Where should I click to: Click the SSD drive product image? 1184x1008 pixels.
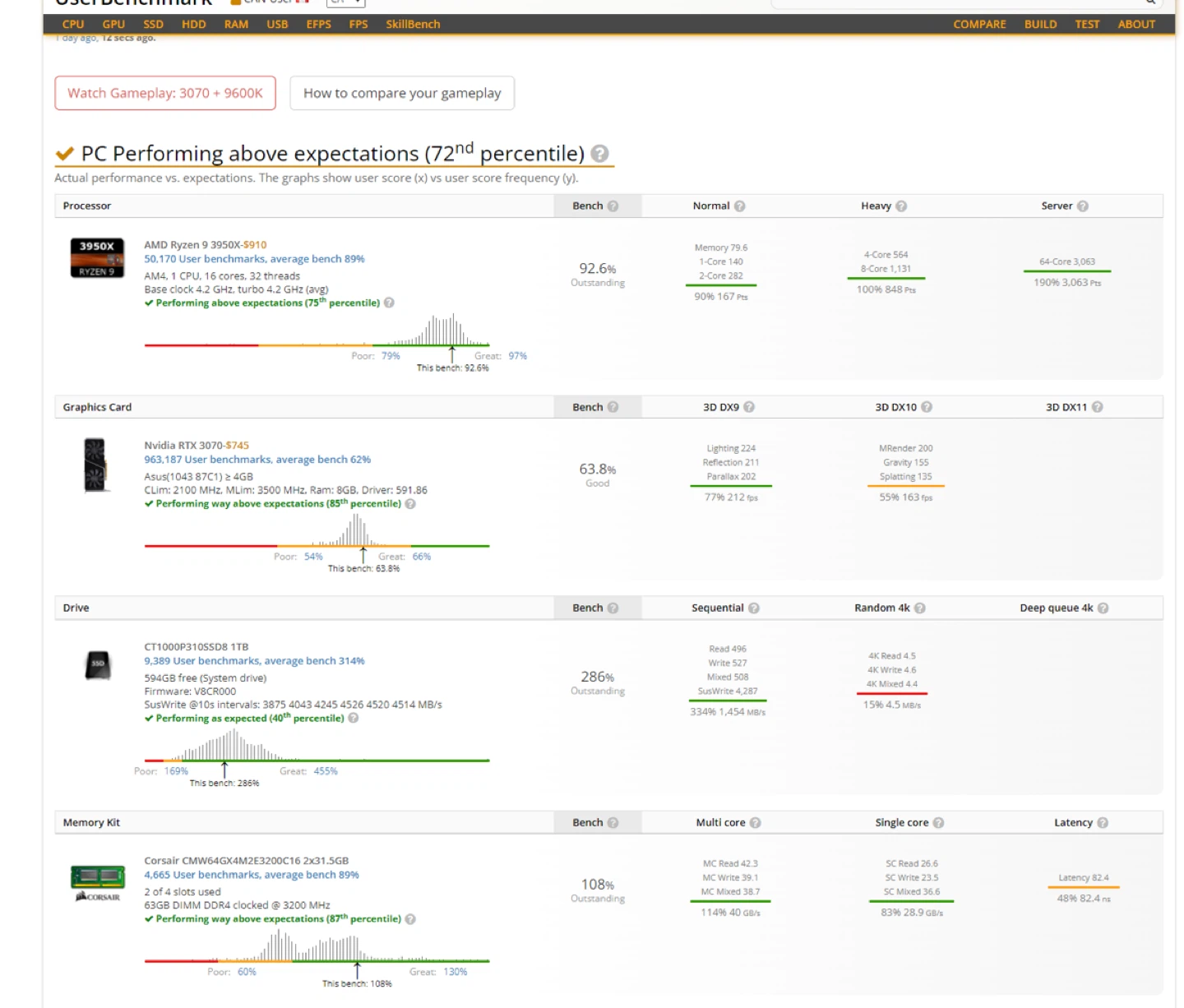[x=98, y=665]
